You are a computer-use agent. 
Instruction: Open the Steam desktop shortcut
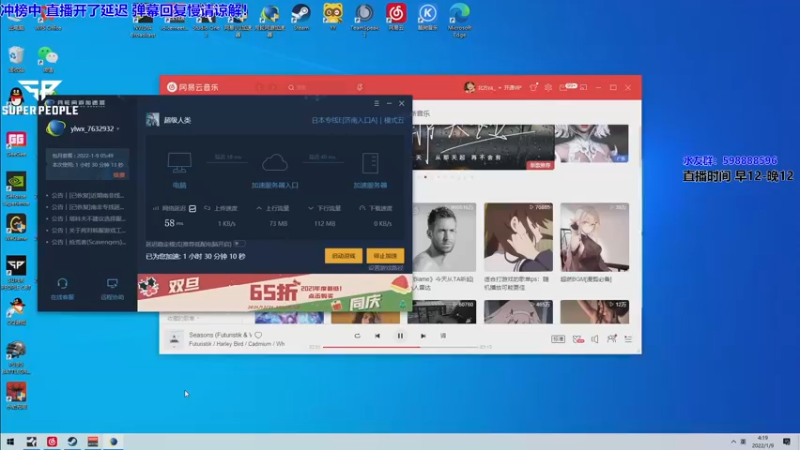click(x=301, y=17)
